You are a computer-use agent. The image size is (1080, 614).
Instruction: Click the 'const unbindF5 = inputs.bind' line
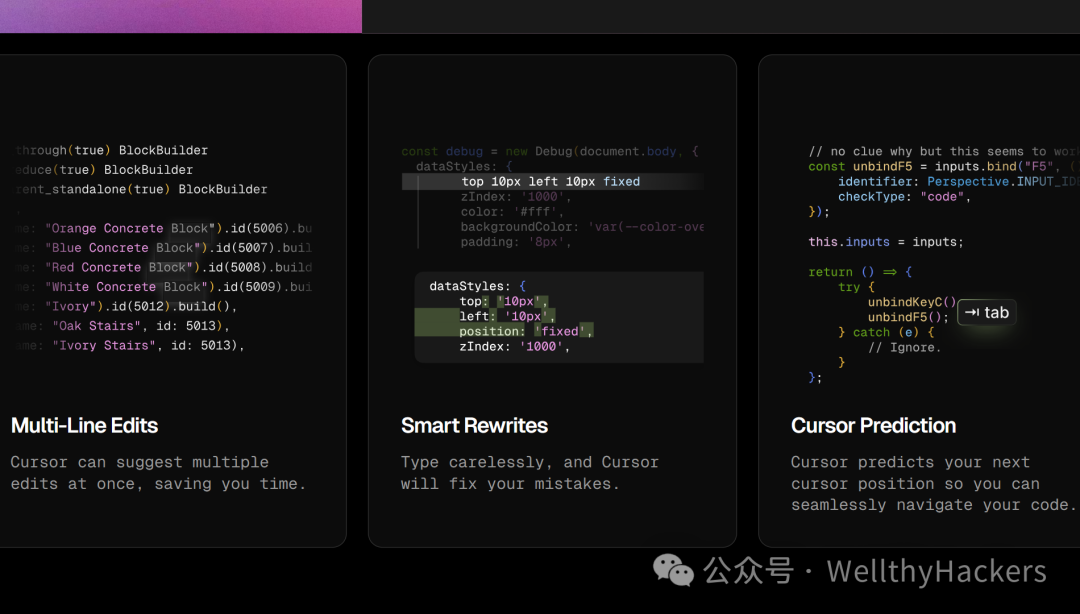[944, 167]
